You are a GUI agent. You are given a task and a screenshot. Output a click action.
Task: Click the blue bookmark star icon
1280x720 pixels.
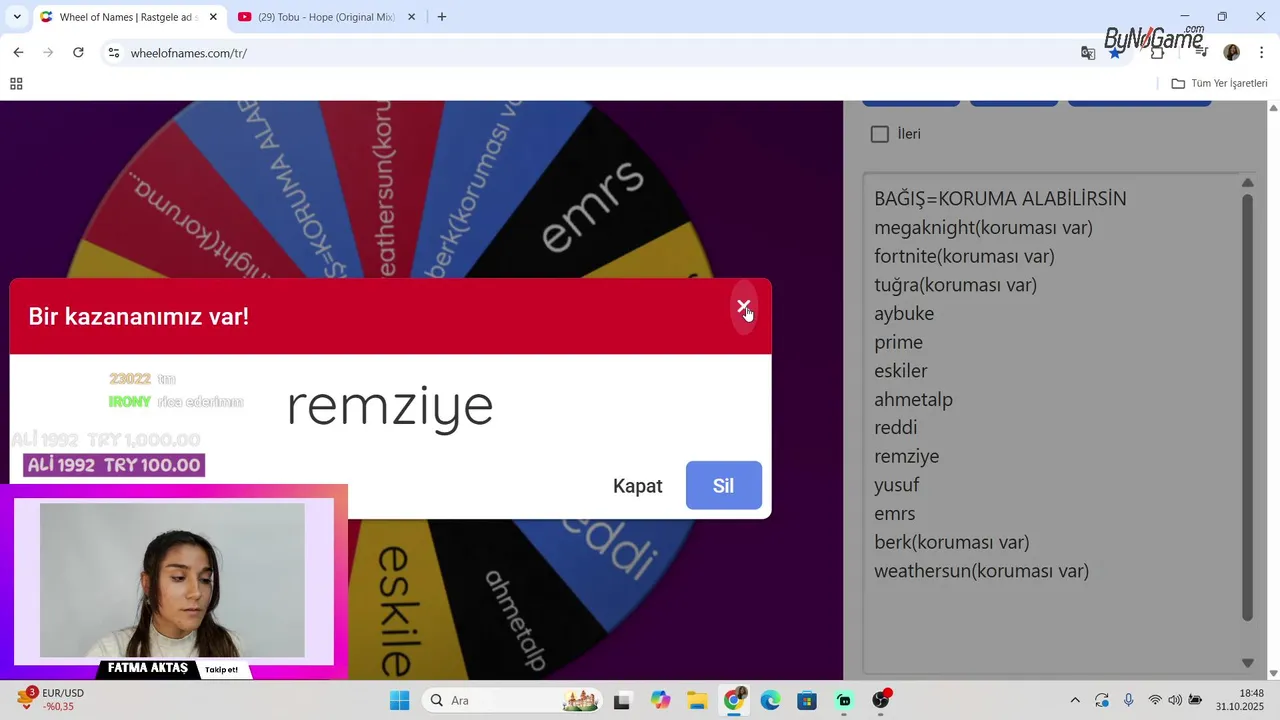(x=1115, y=53)
